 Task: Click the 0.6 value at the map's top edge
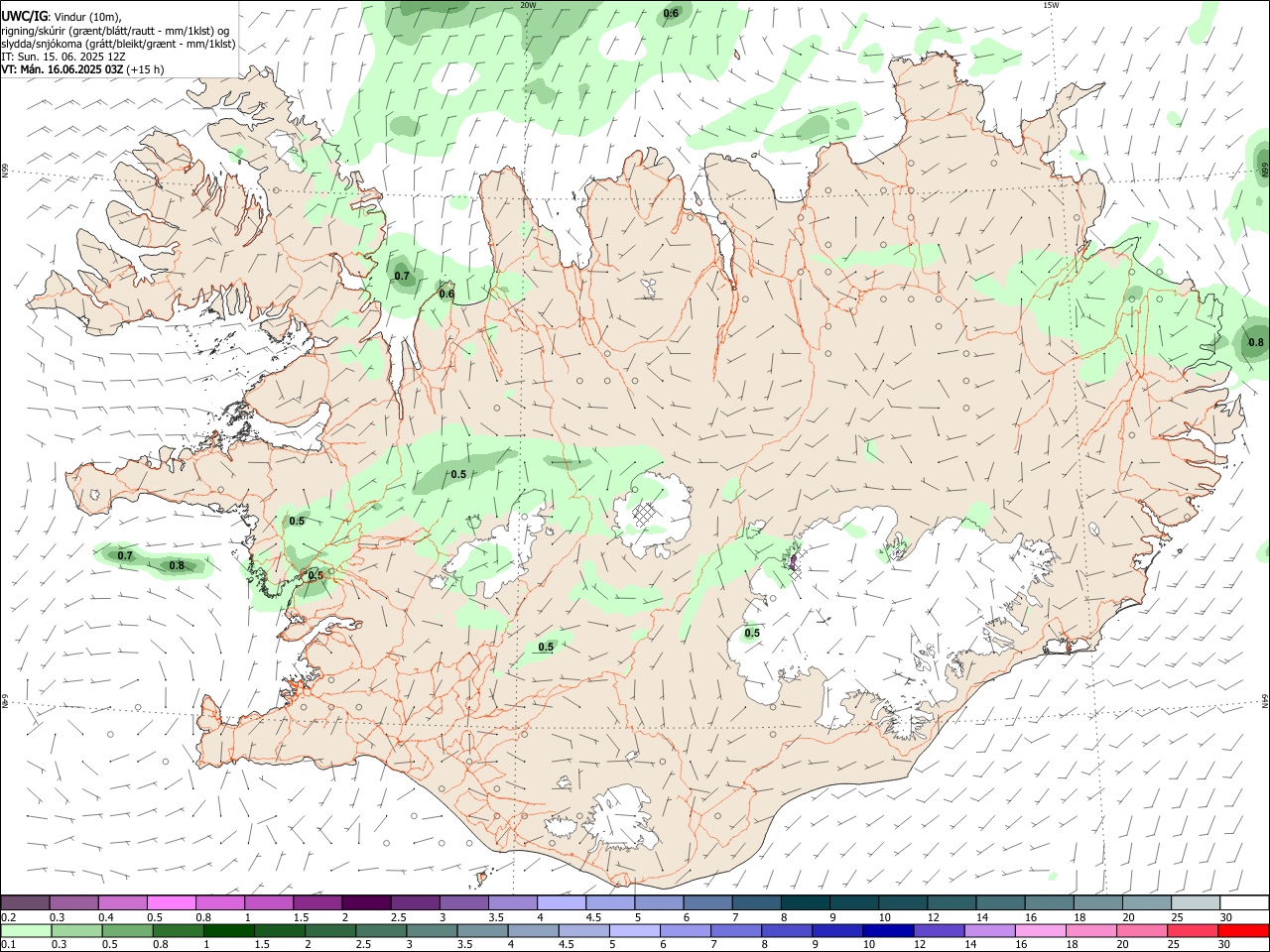tap(672, 13)
